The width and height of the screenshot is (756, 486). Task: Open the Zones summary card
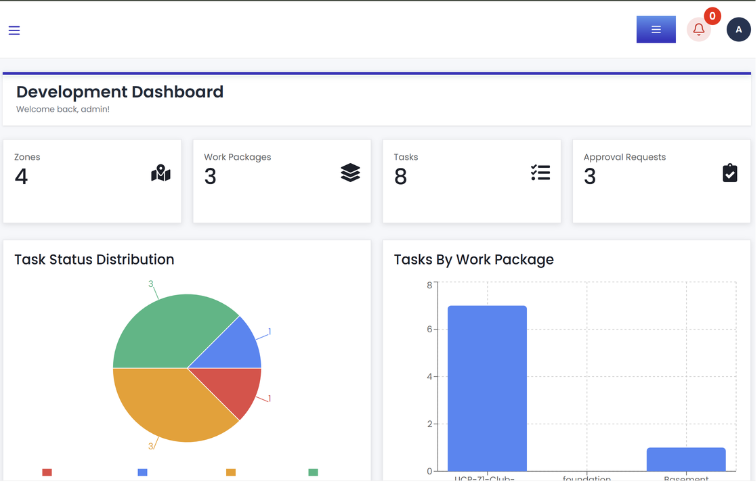point(92,181)
